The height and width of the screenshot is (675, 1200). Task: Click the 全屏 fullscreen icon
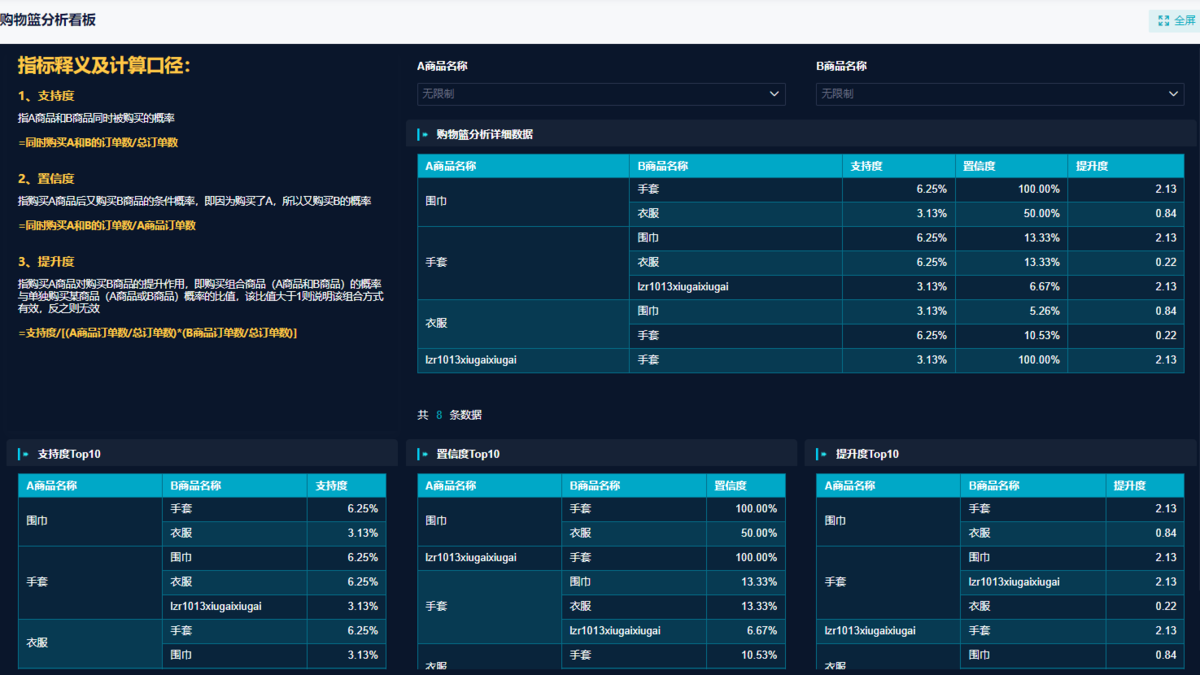(x=1163, y=20)
